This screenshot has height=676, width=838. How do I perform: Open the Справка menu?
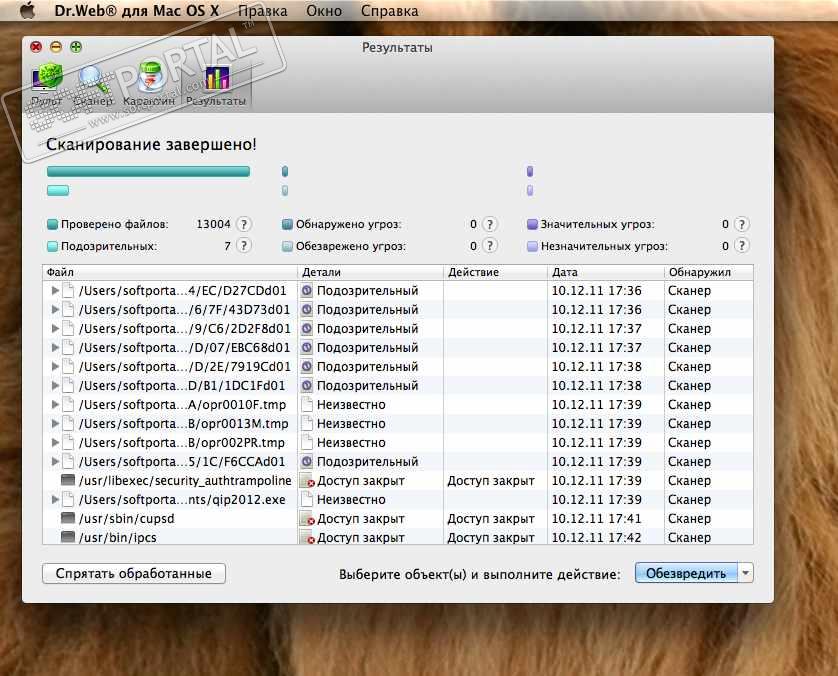pos(390,11)
